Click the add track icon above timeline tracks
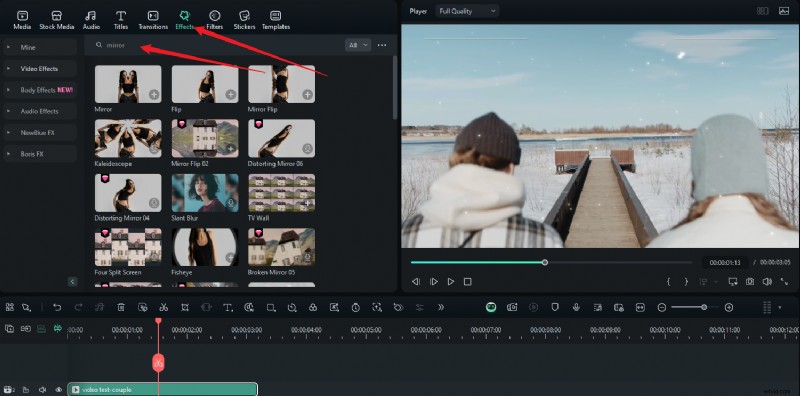Image resolution: width=800 pixels, height=396 pixels. [x=9, y=329]
